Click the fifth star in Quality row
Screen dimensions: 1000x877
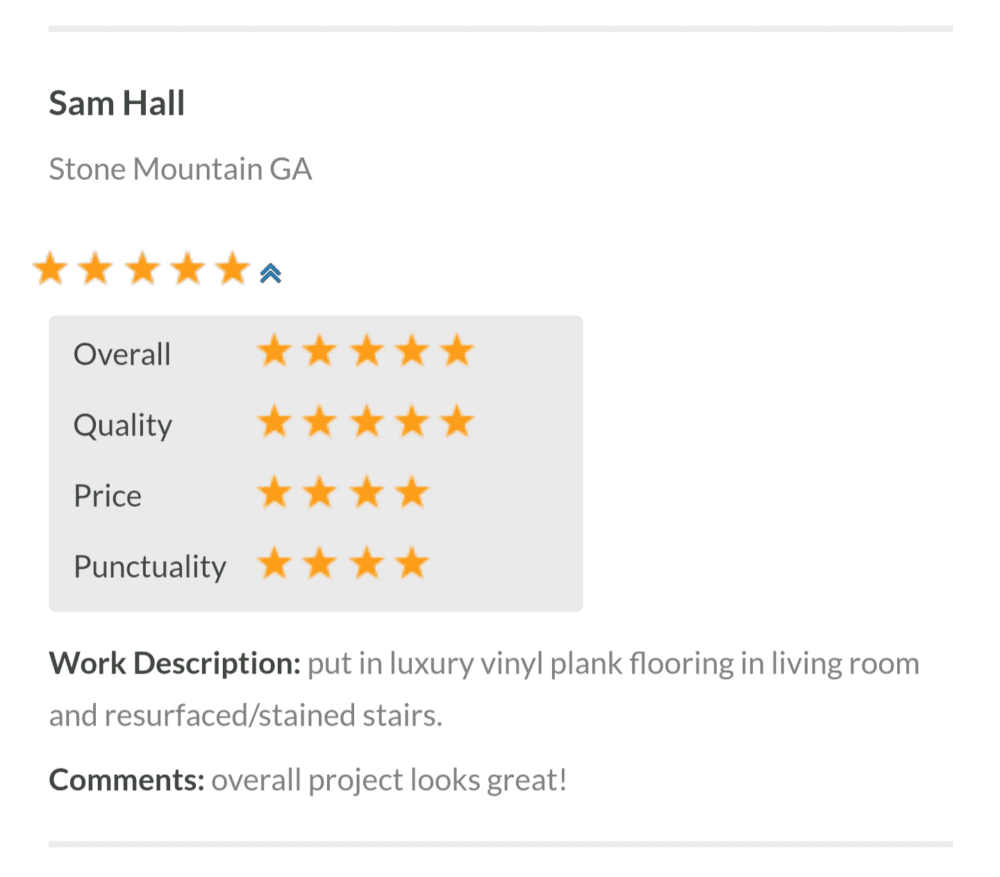click(x=456, y=422)
